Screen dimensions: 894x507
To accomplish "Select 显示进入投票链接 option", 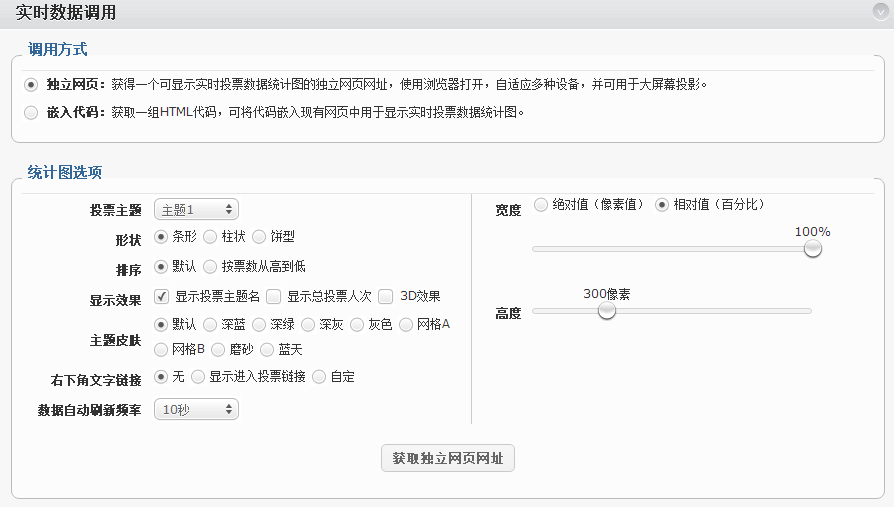I will coord(198,377).
